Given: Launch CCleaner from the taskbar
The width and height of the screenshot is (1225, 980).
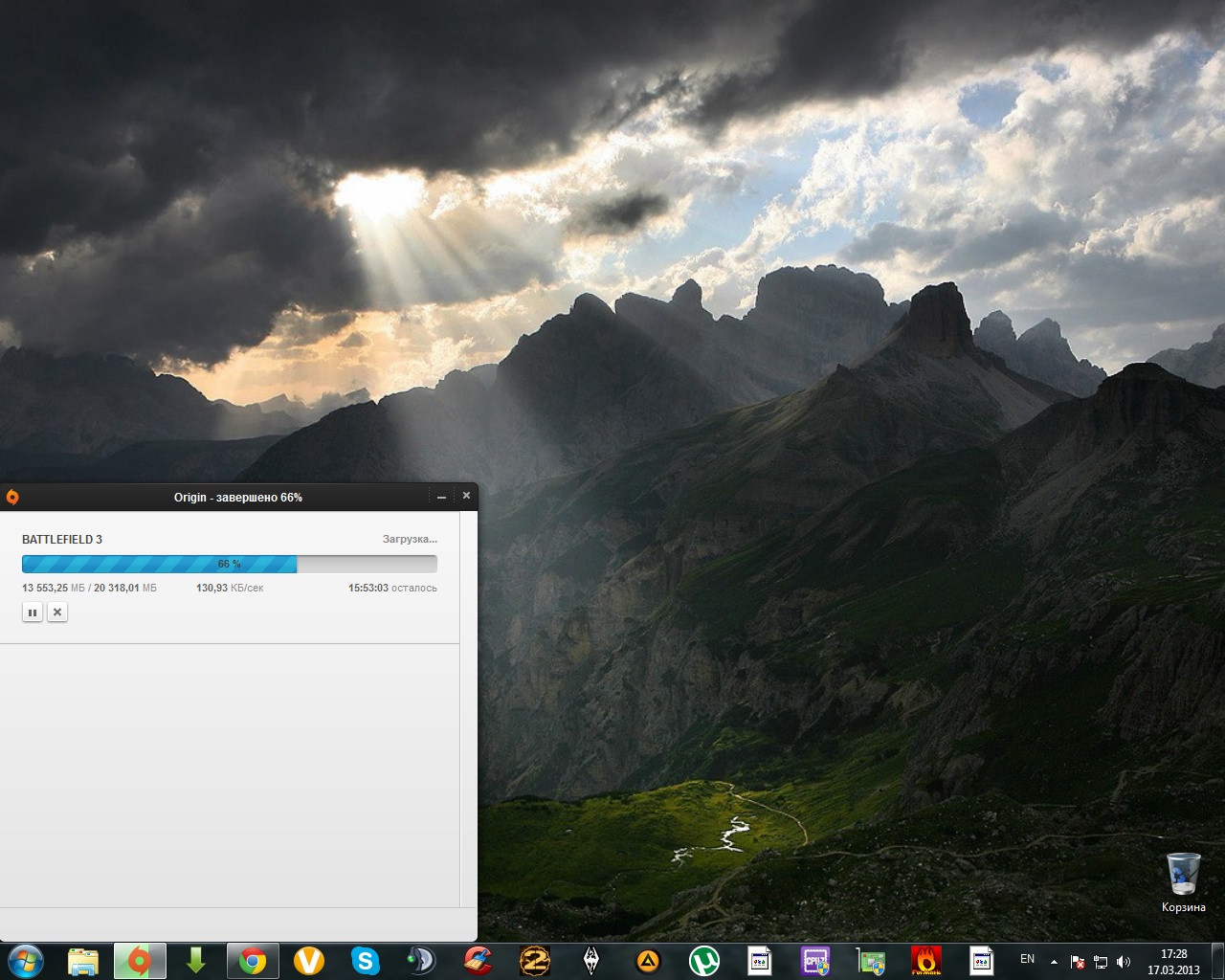Looking at the screenshot, I should [478, 960].
